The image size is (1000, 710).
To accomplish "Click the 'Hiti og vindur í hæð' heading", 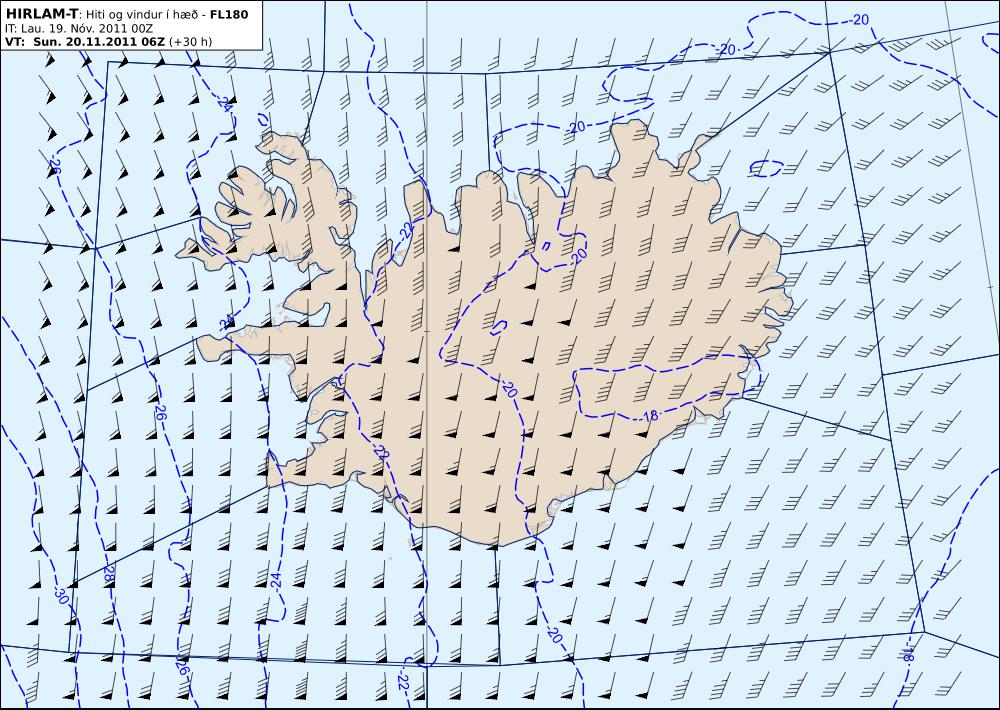I will click(x=140, y=15).
